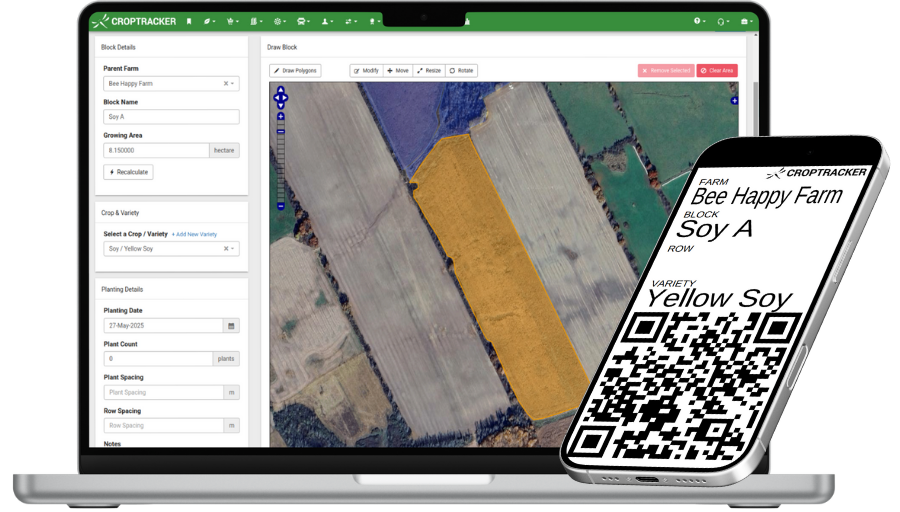Open the award ribbon menu in navbar

374,21
